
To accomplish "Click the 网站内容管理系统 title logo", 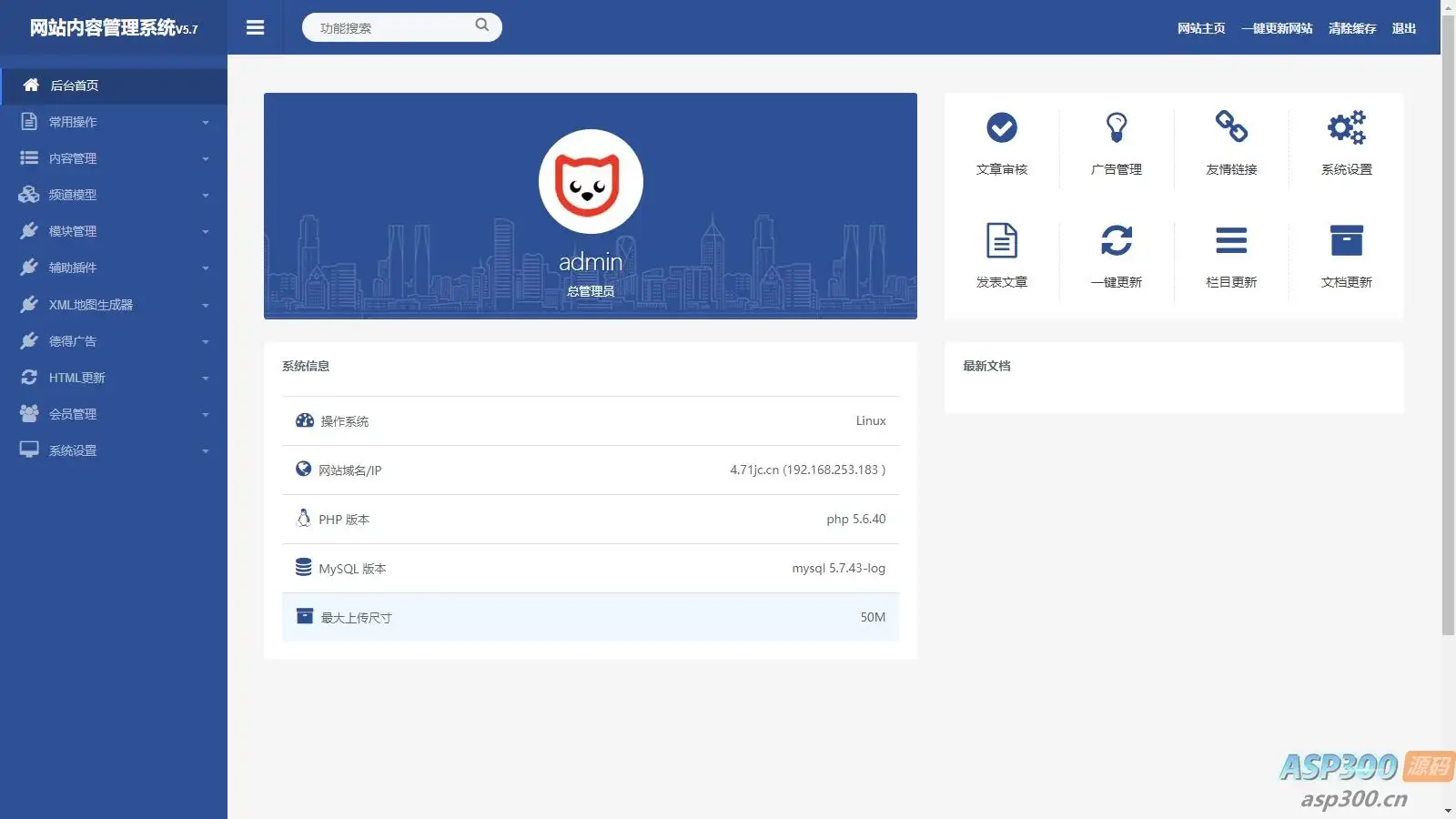I will (x=113, y=28).
